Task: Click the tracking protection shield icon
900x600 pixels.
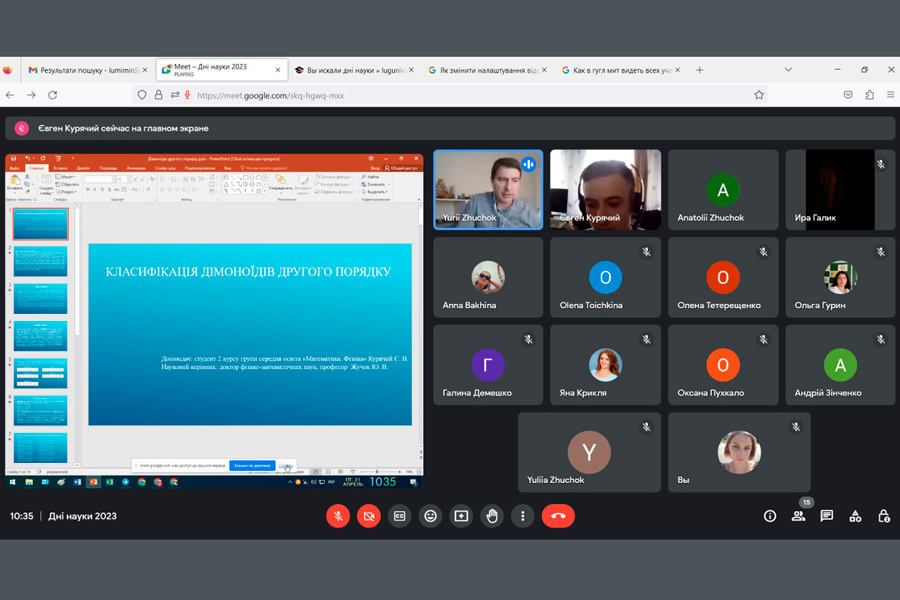Action: tap(142, 95)
